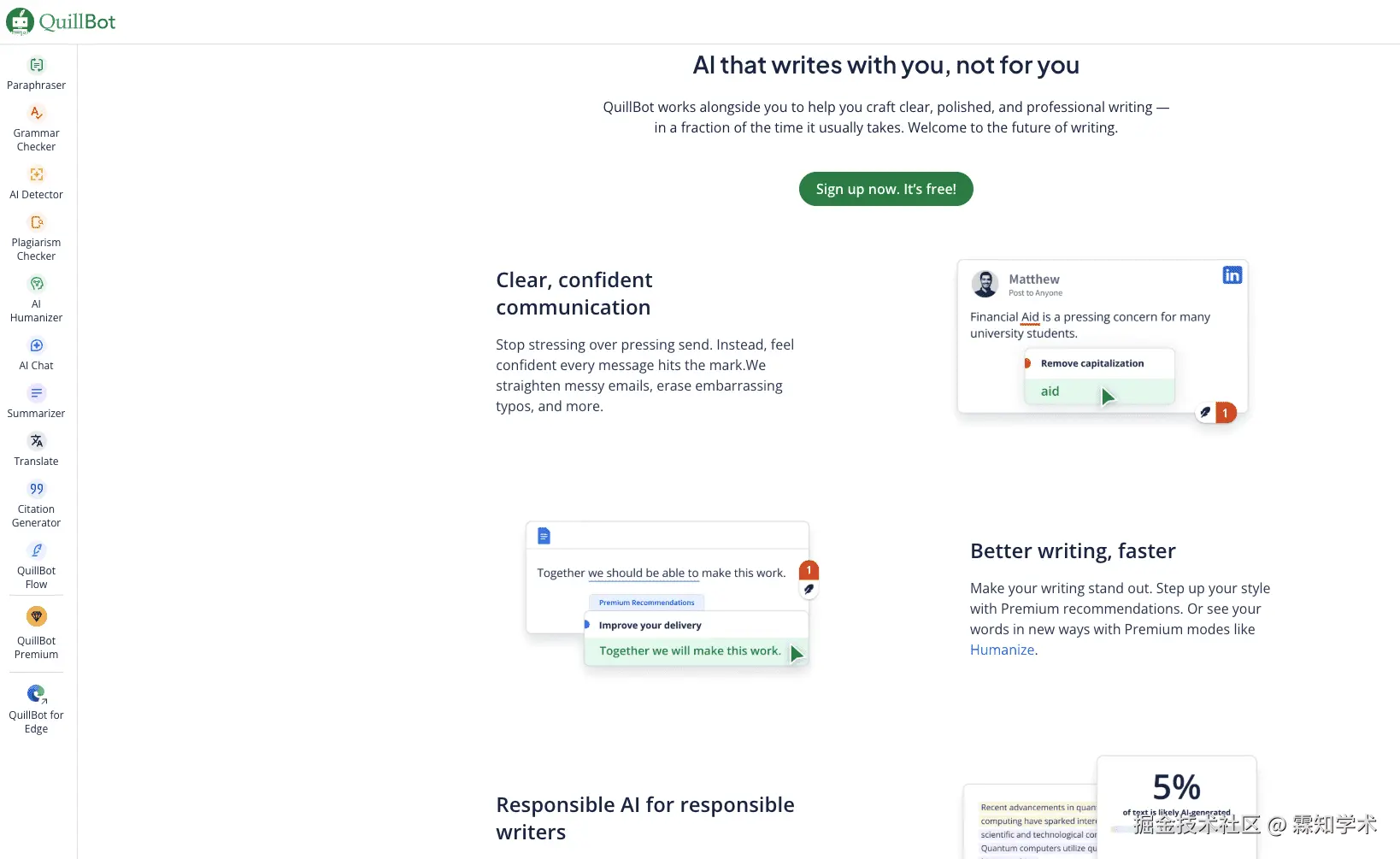The width and height of the screenshot is (1400, 859).
Task: Select the Summarizer icon
Action: pyautogui.click(x=36, y=393)
